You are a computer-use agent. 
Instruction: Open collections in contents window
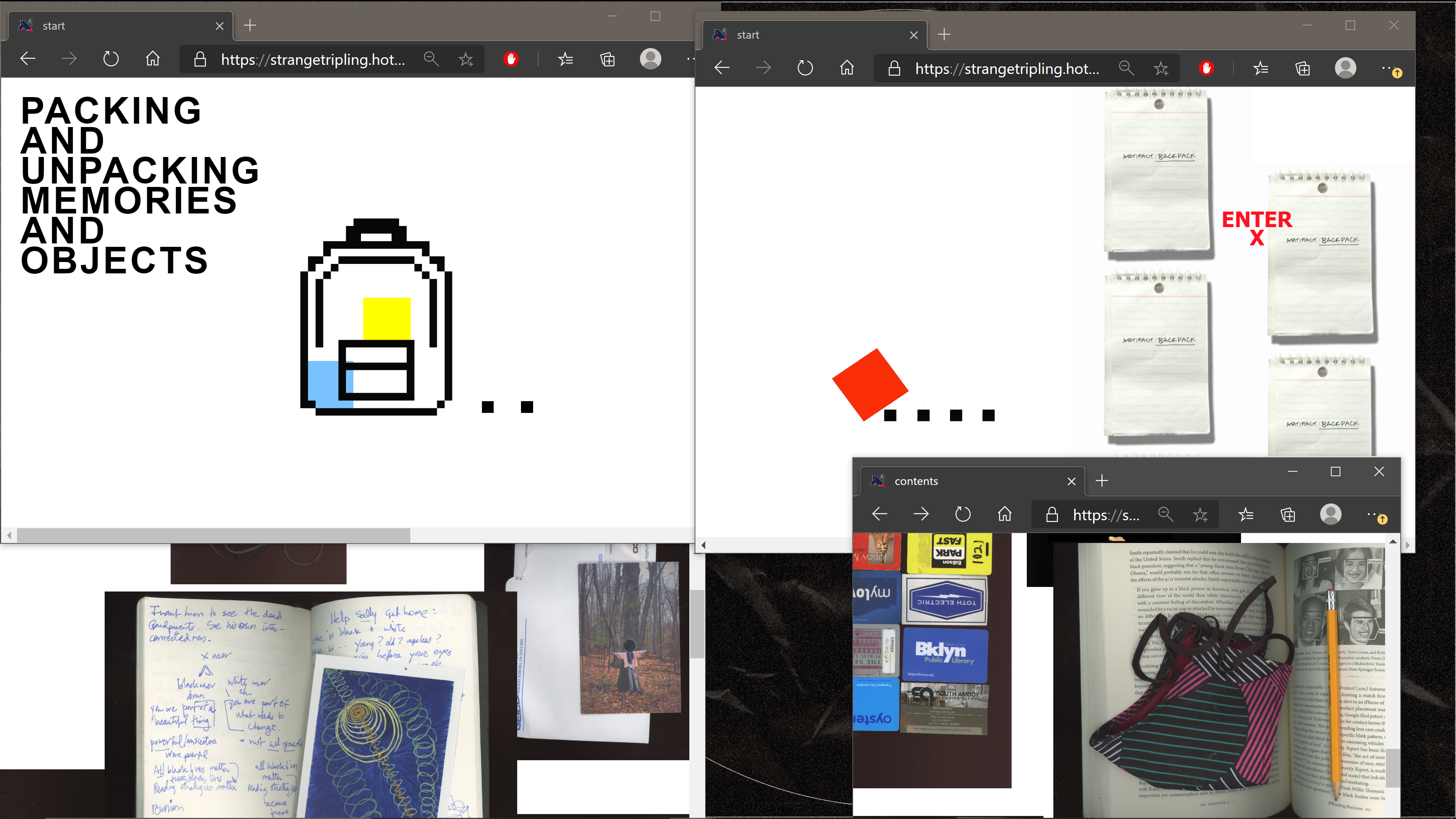pyautogui.click(x=1288, y=515)
